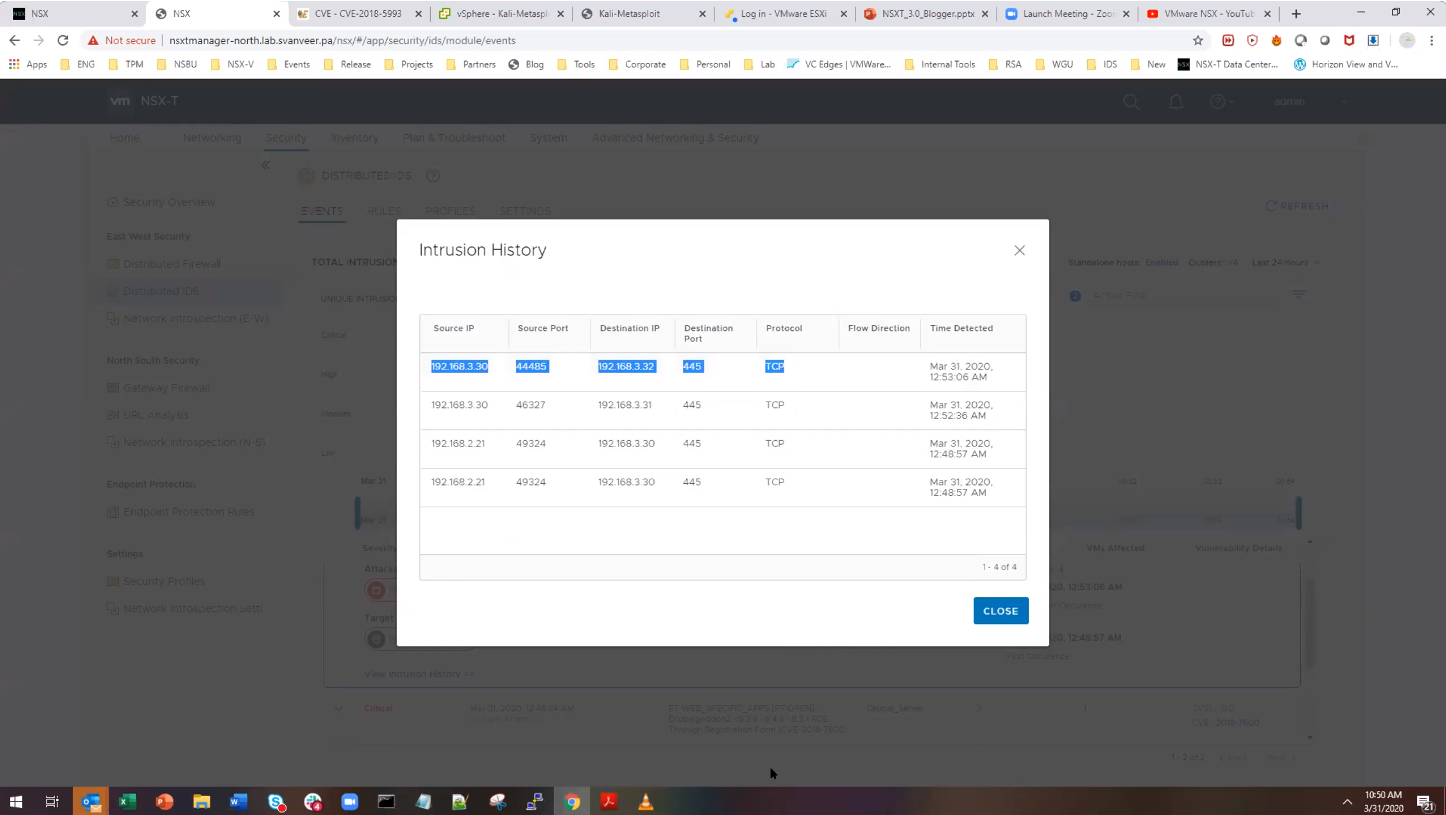Click the blue CLOSE button

[x=1000, y=611]
